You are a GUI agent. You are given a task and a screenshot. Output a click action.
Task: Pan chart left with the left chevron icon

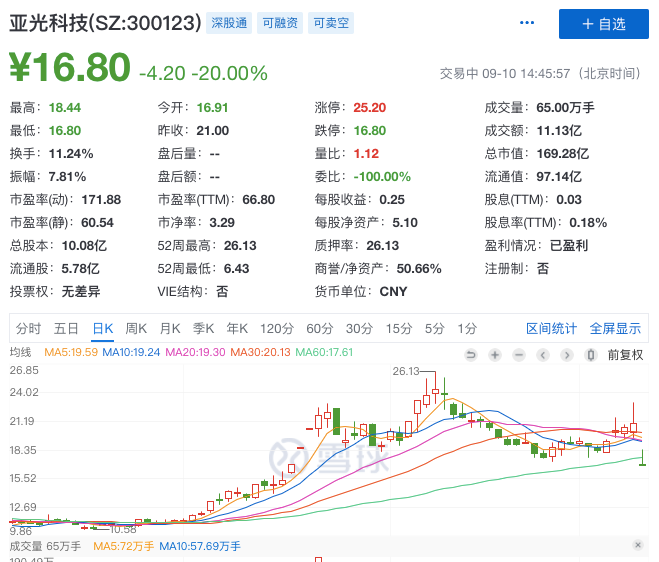point(543,355)
